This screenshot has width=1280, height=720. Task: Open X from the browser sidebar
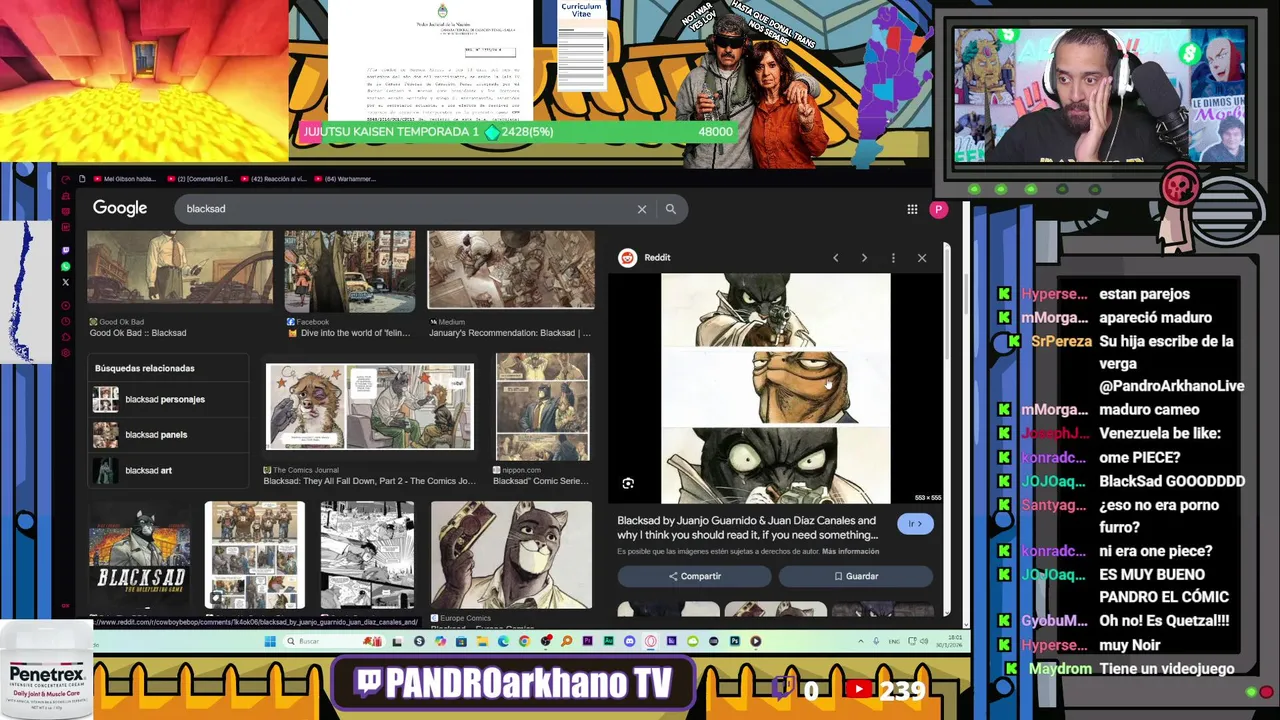[66, 283]
